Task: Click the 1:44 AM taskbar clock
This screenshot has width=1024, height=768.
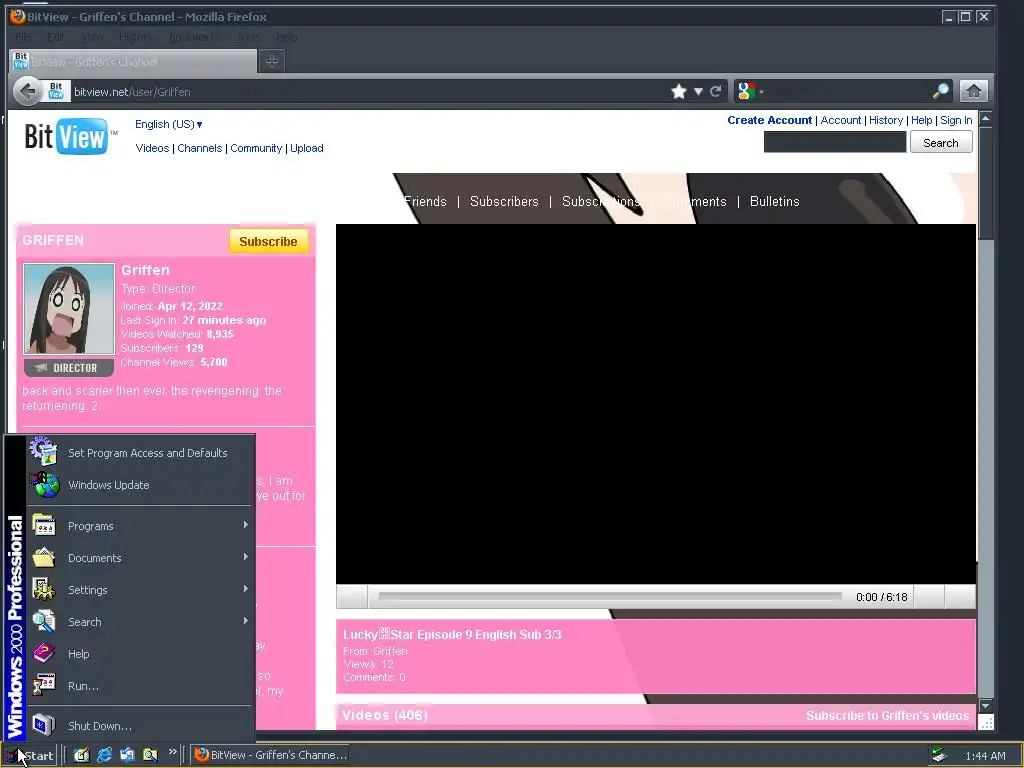Action: coord(985,756)
